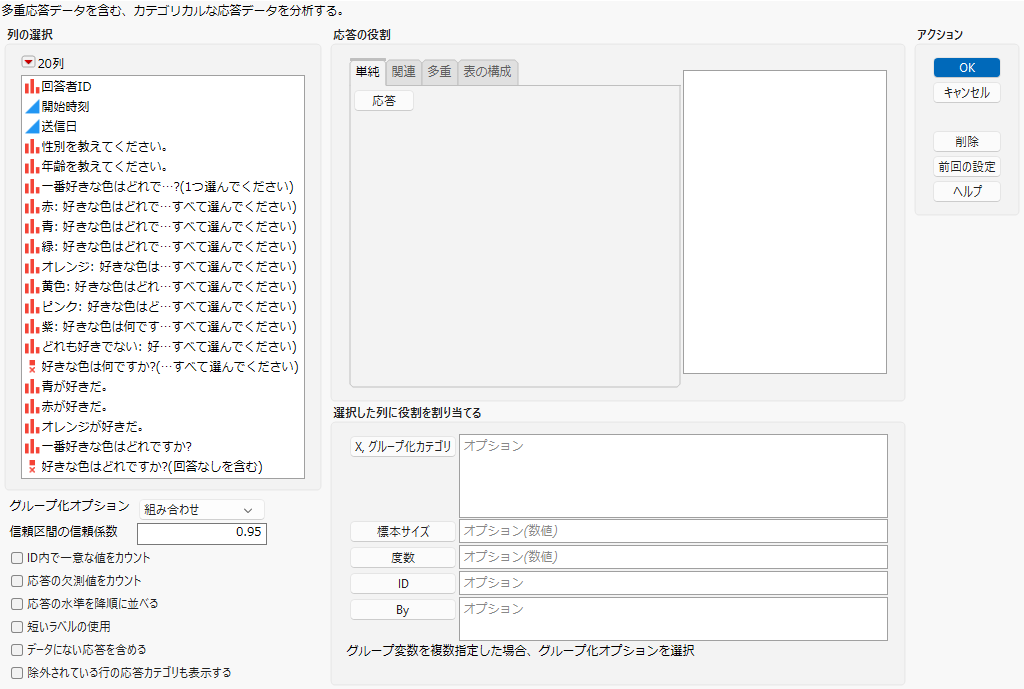The height and width of the screenshot is (689, 1024).
Task: Select the 性別を教えてください。 column name
Action: coord(104,146)
